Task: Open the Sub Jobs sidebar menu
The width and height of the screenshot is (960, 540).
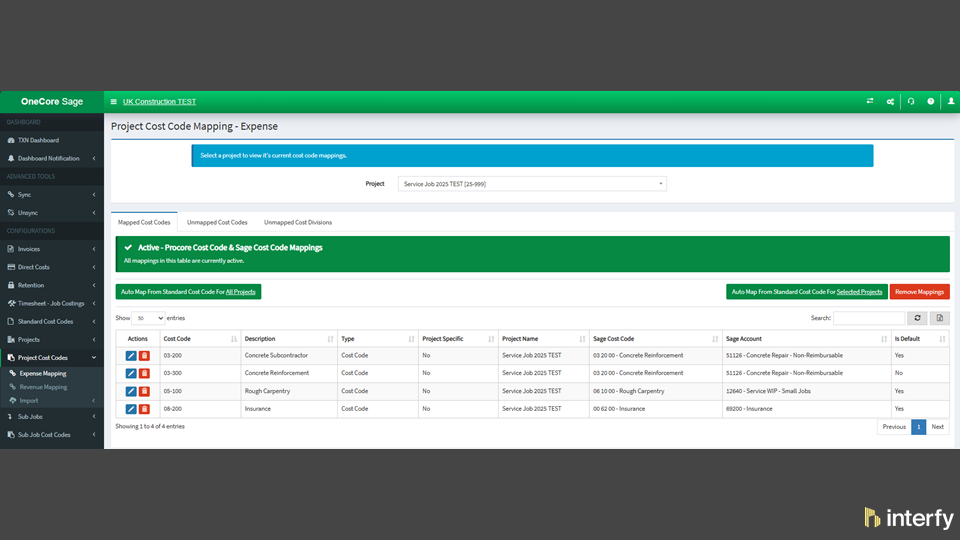Action: click(52, 417)
